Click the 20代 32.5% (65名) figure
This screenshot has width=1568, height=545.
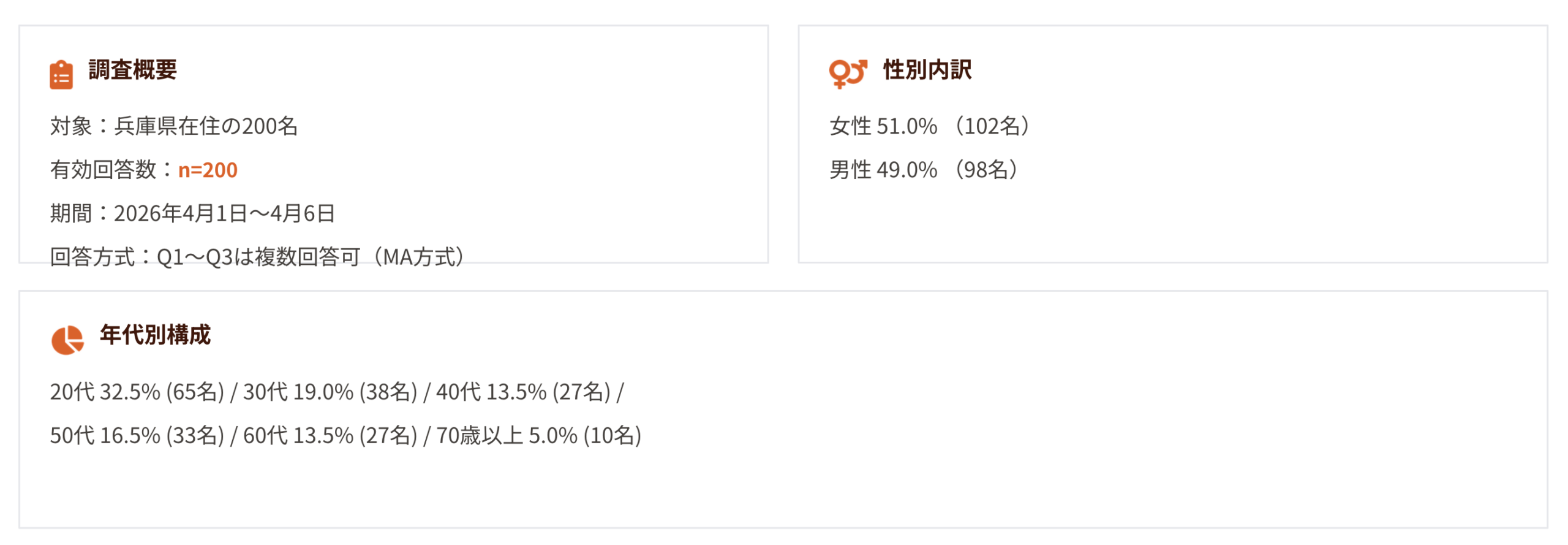pos(137,392)
